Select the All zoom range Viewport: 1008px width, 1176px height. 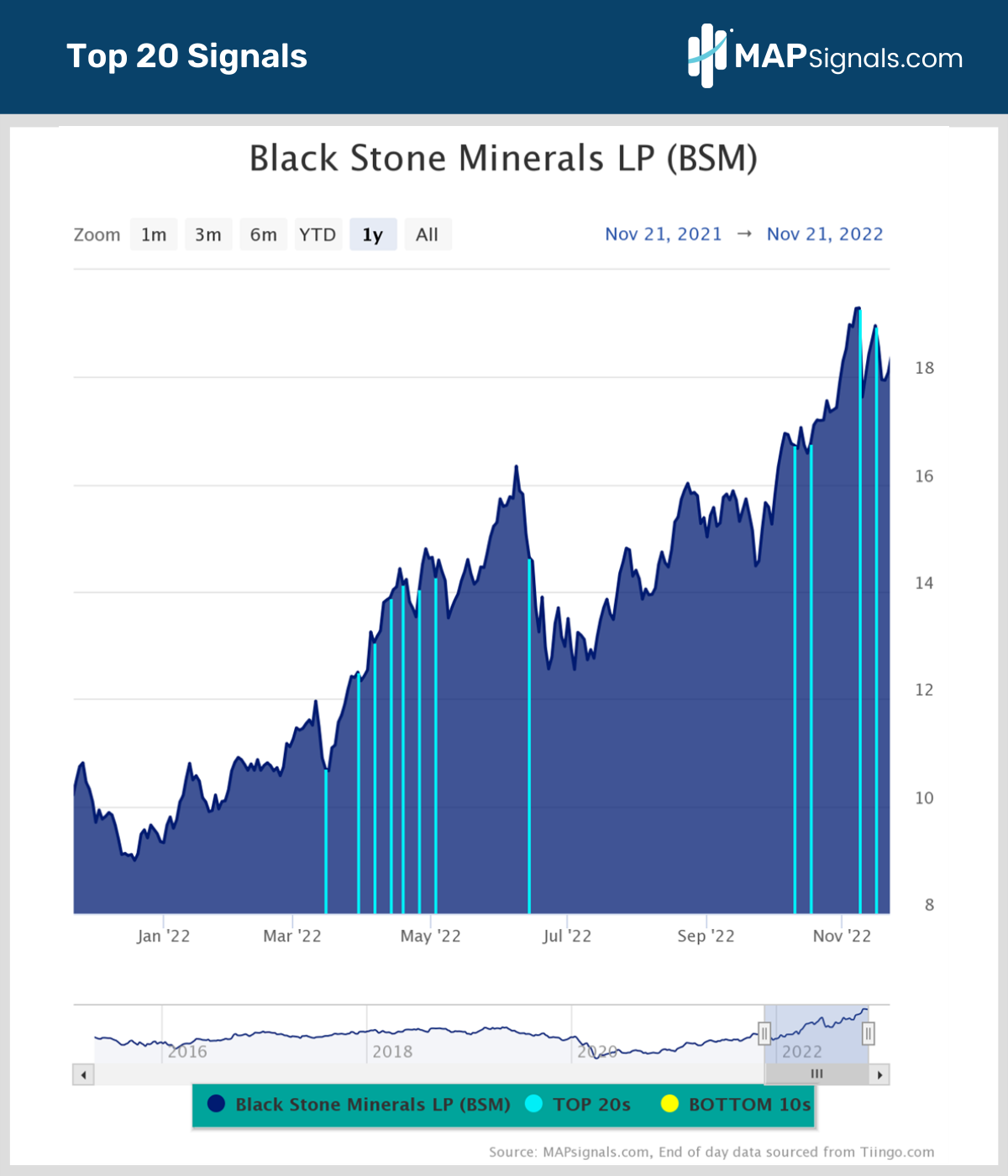tap(428, 234)
